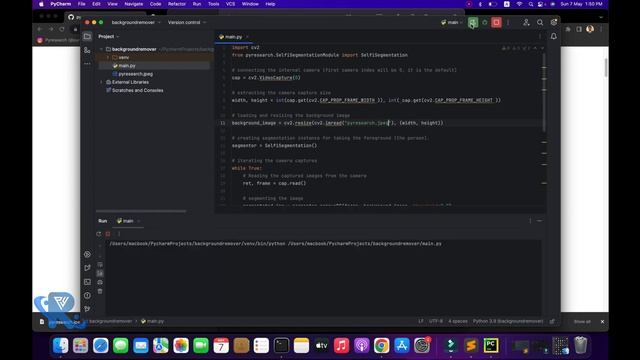Open the PyCharm application menu
The width and height of the screenshot is (640, 360).
61,4
